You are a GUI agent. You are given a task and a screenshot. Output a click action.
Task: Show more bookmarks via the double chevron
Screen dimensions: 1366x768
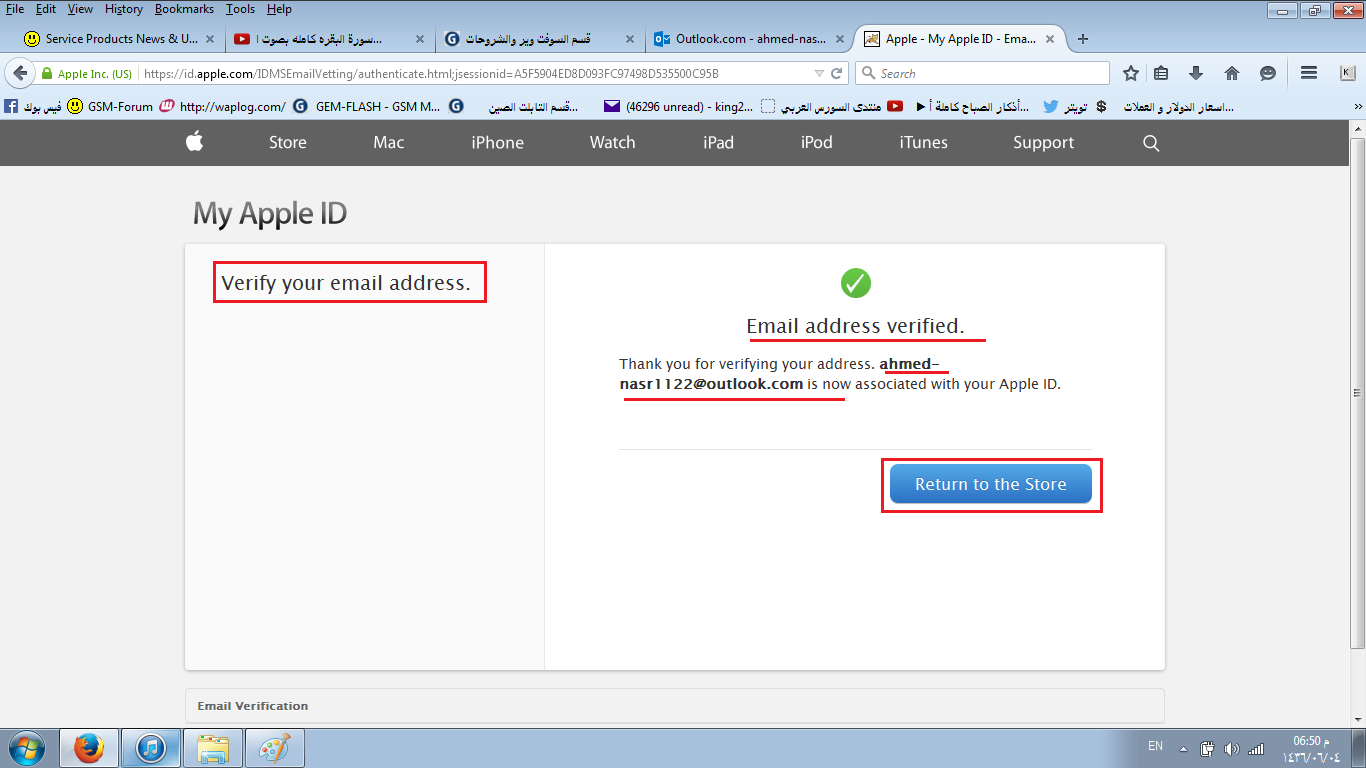[x=1358, y=106]
